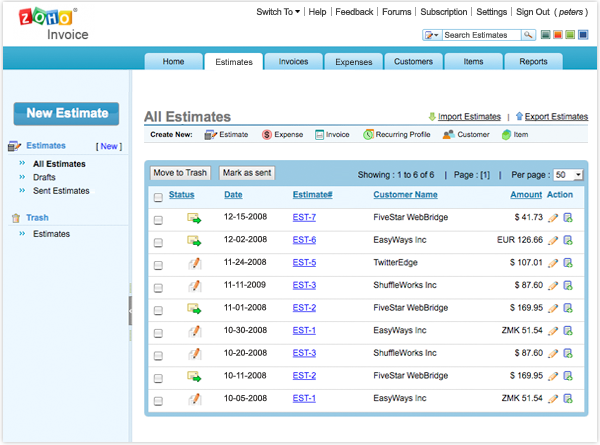
Task: Sort the table by Customer Name
Action: point(405,195)
